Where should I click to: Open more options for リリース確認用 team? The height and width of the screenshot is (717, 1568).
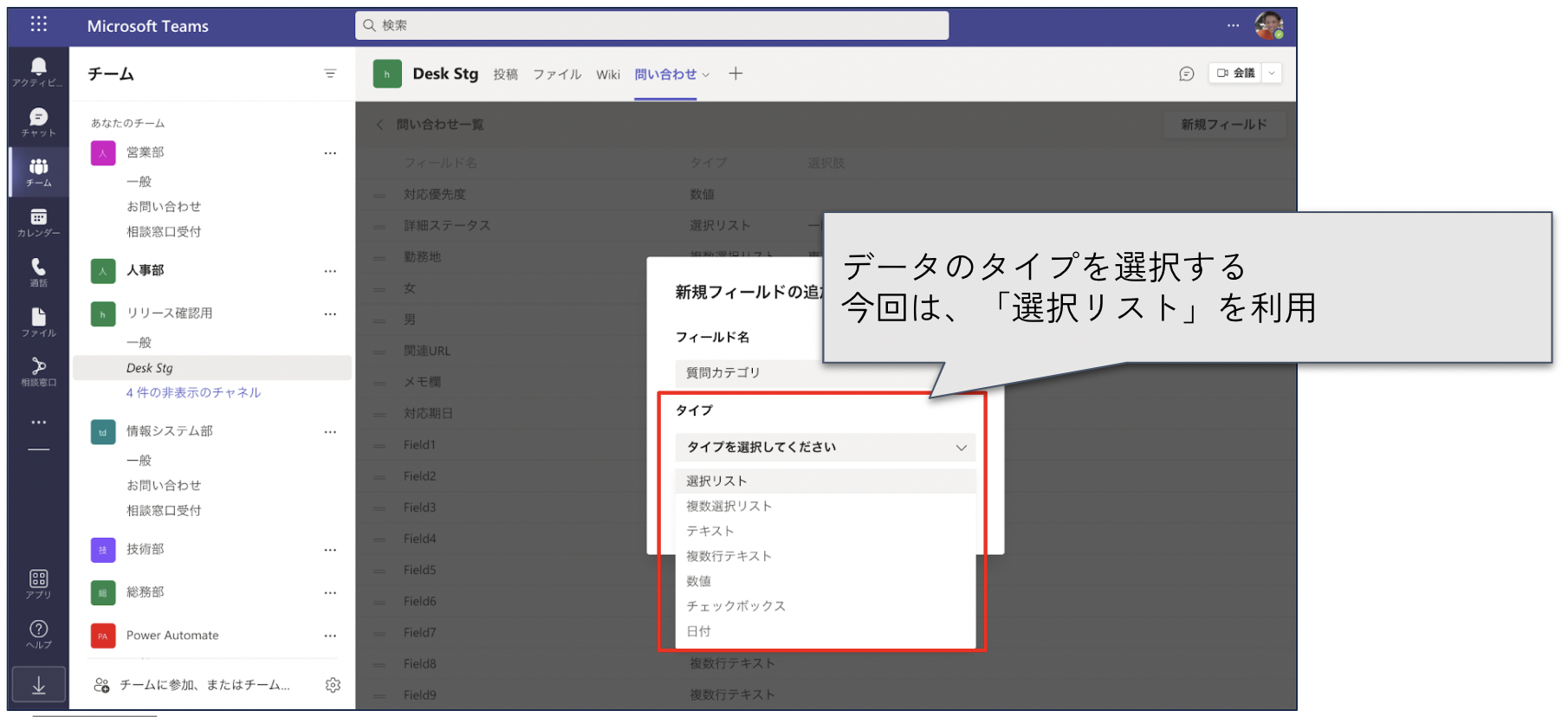pyautogui.click(x=330, y=313)
